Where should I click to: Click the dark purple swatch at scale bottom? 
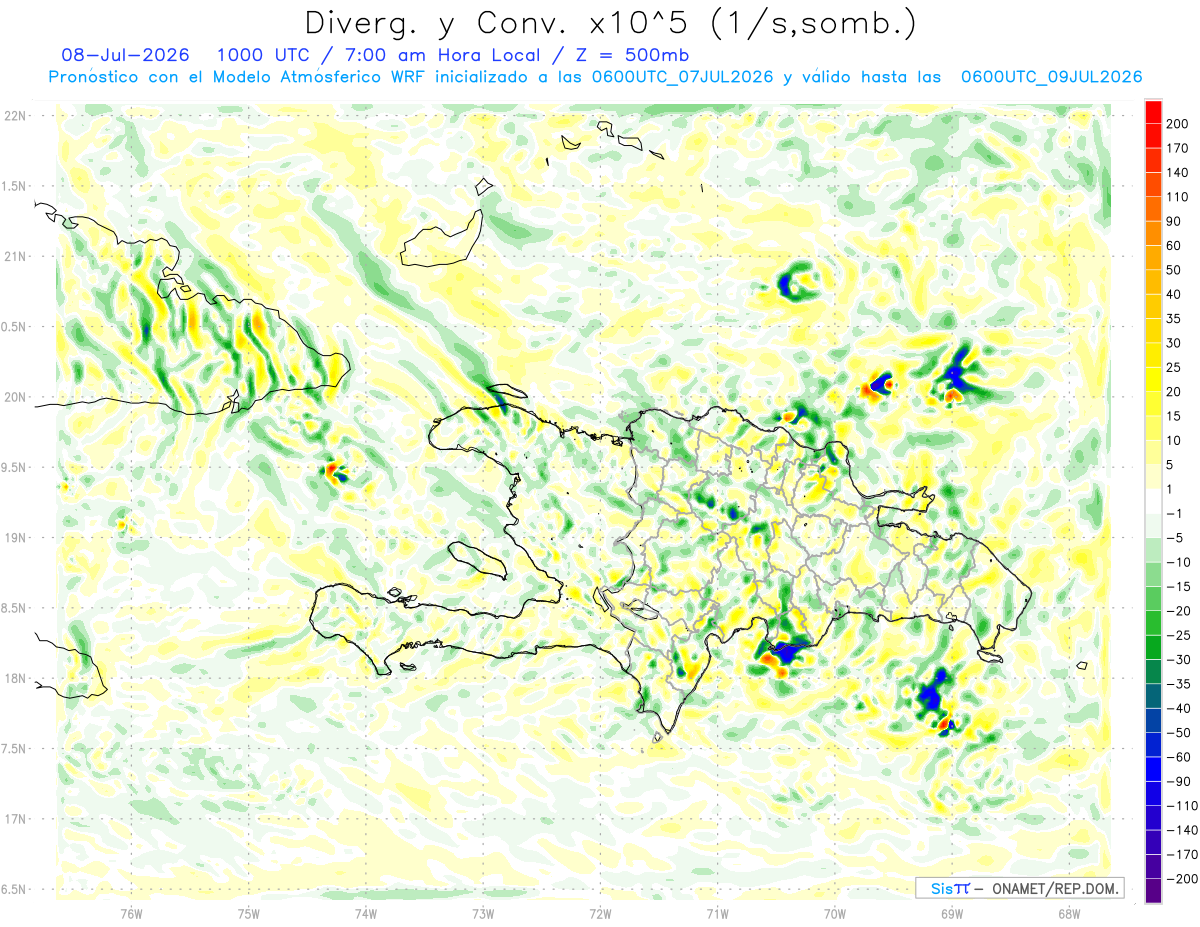point(1153,890)
